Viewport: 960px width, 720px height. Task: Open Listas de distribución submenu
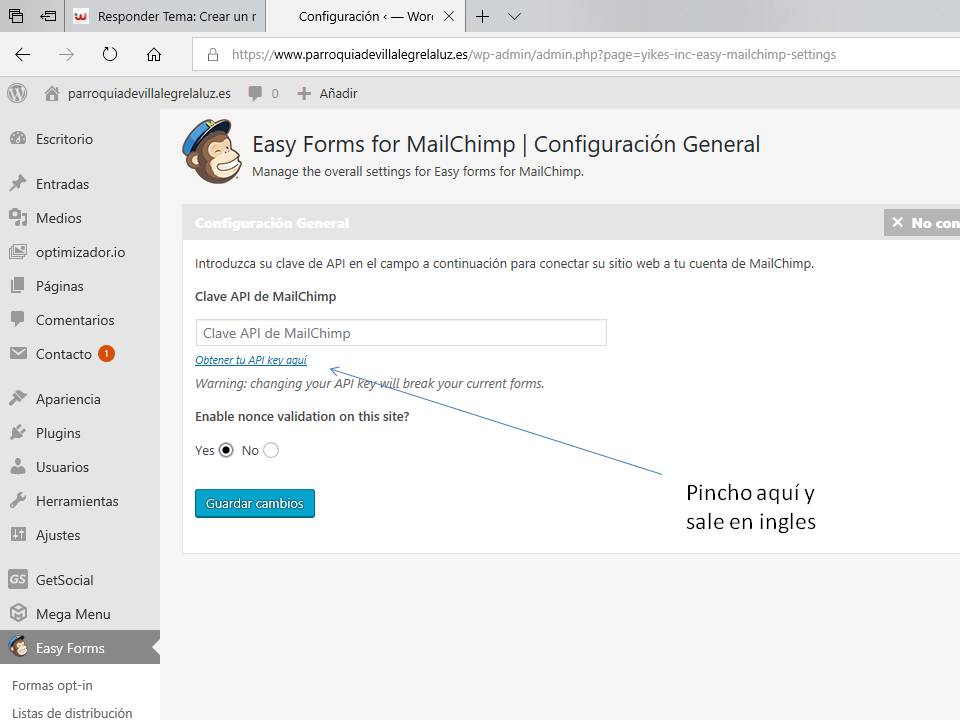click(x=72, y=713)
